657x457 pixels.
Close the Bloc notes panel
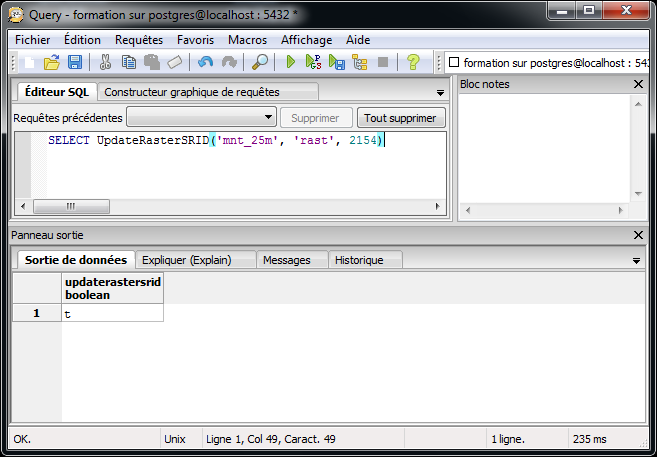(639, 85)
